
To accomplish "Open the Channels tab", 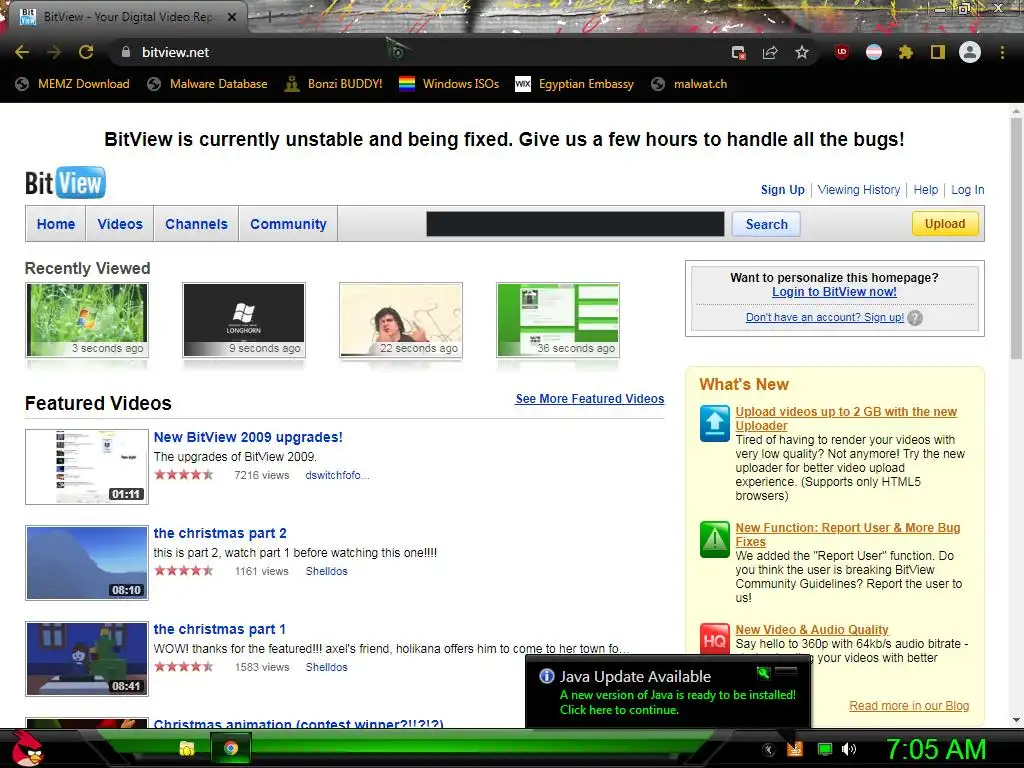I will point(197,224).
